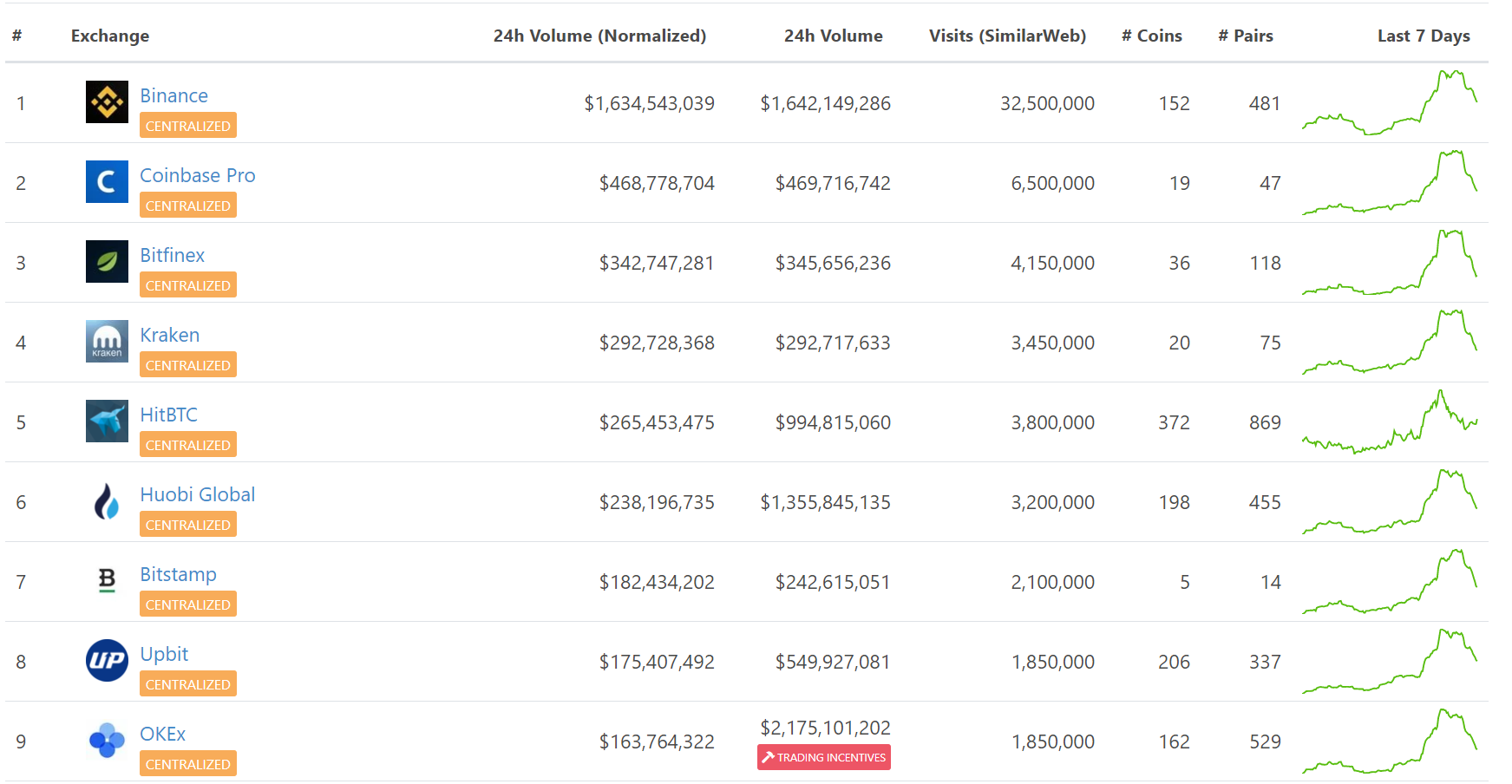Click the Bitstamp B logo icon

click(107, 581)
